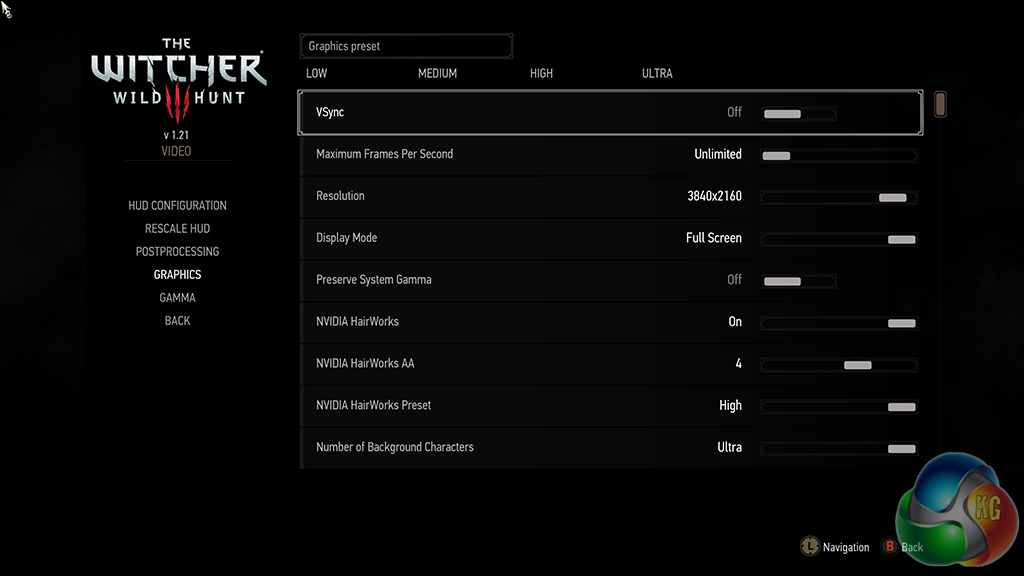Adjust Number of Background Characters slider
Viewport: 1024px width, 576px height.
click(x=839, y=449)
